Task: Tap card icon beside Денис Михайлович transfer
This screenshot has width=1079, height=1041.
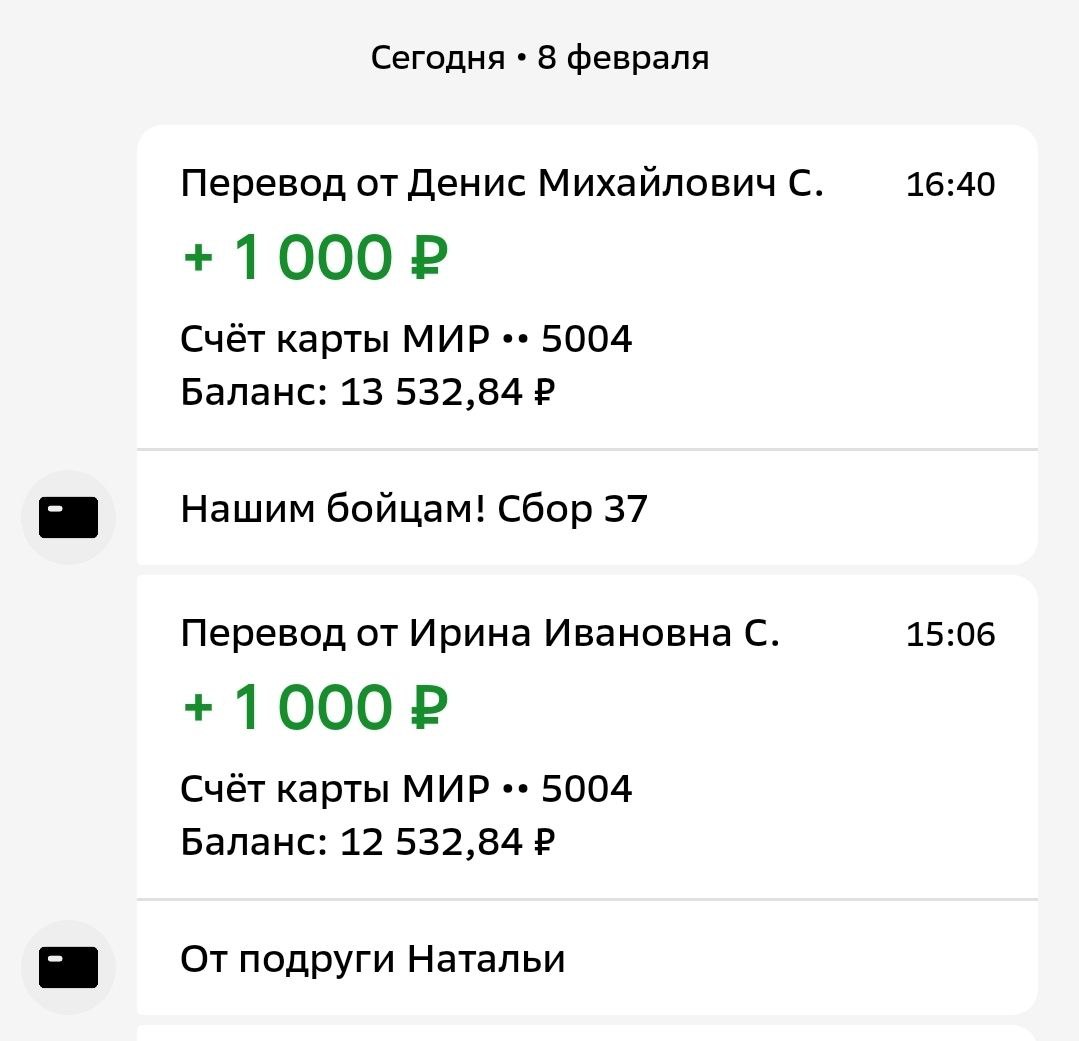Action: pos(68,517)
